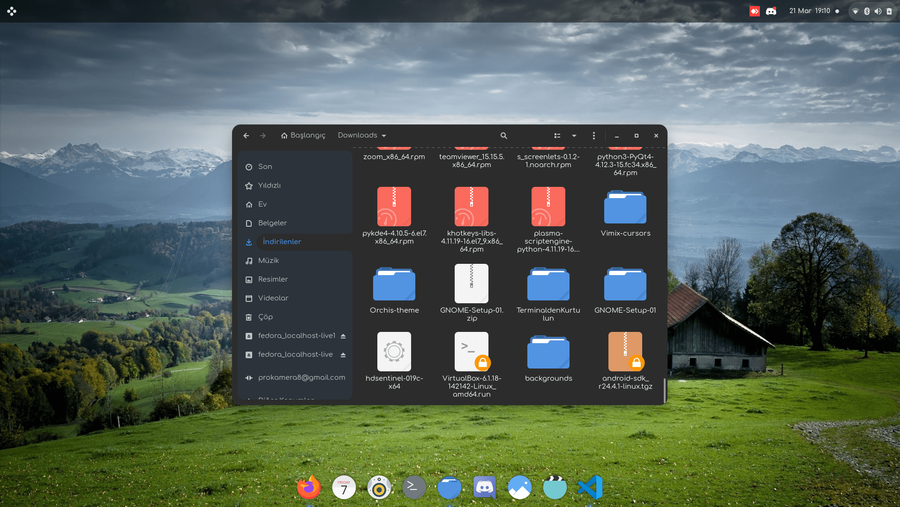This screenshot has height=507, width=900.
Task: Open image viewer app in dock
Action: pyautogui.click(x=519, y=487)
